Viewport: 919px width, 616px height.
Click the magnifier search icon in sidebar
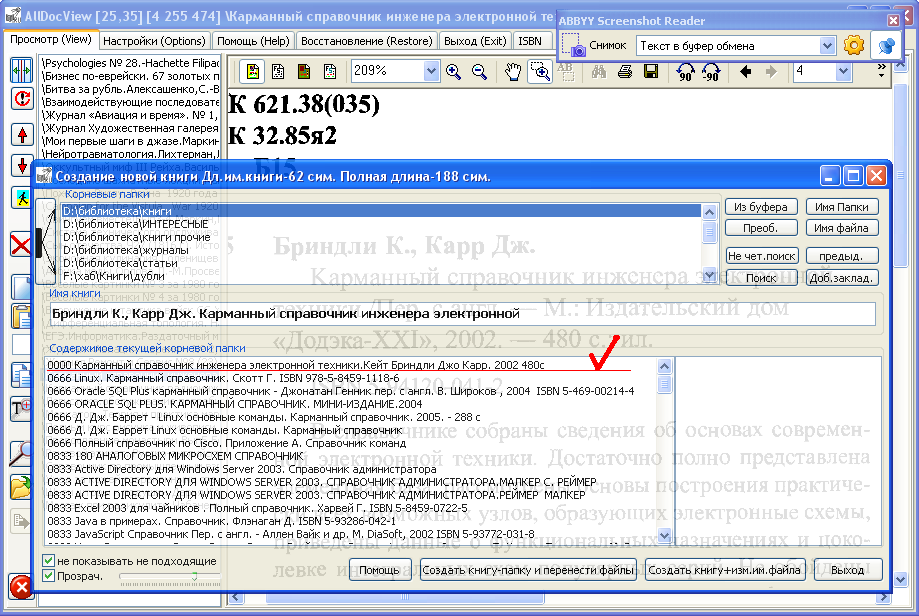(x=21, y=454)
